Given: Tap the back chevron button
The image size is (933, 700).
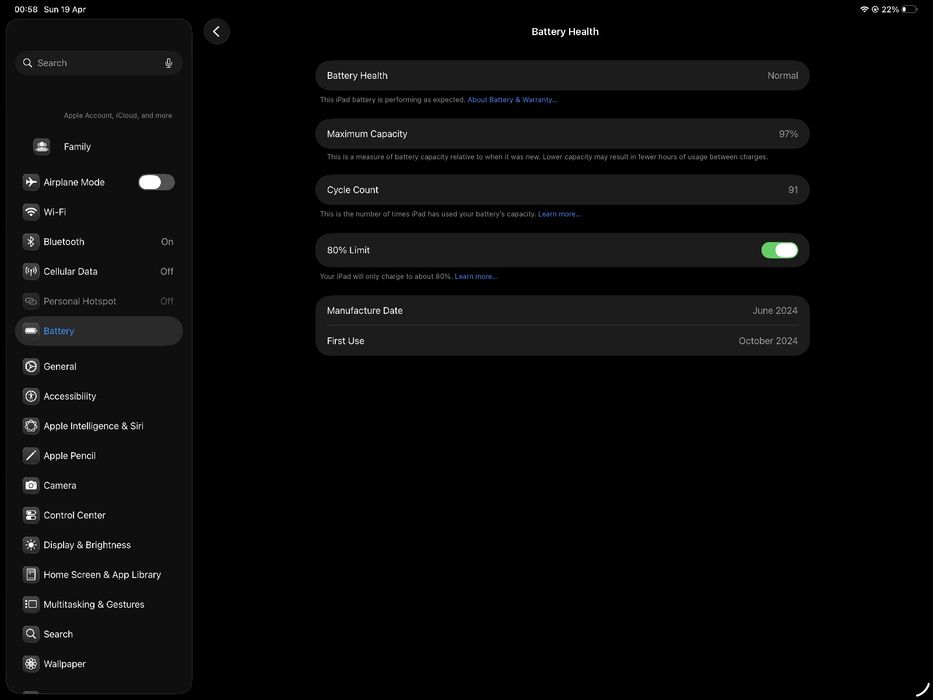Looking at the screenshot, I should click(217, 32).
